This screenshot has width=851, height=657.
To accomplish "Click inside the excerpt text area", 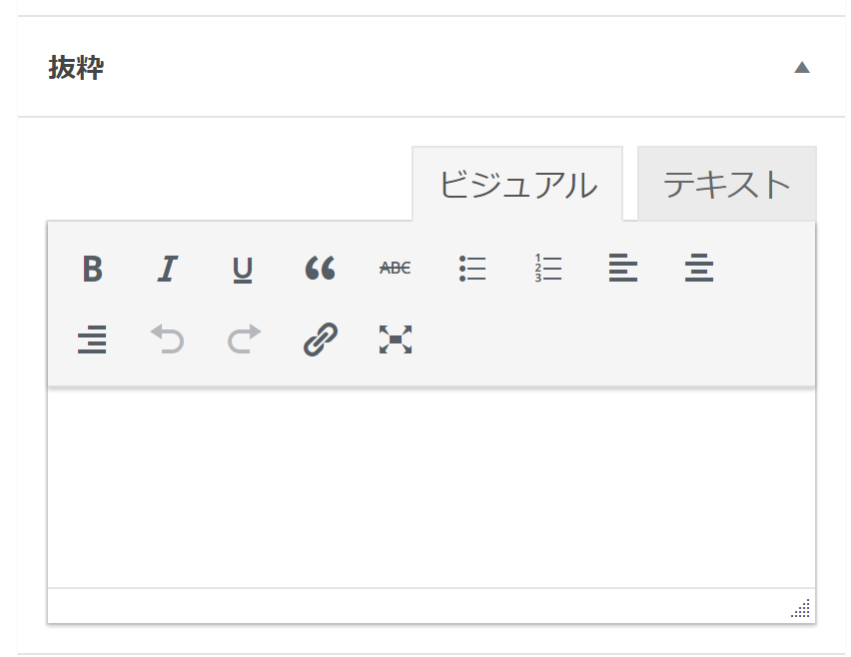I will click(430, 487).
